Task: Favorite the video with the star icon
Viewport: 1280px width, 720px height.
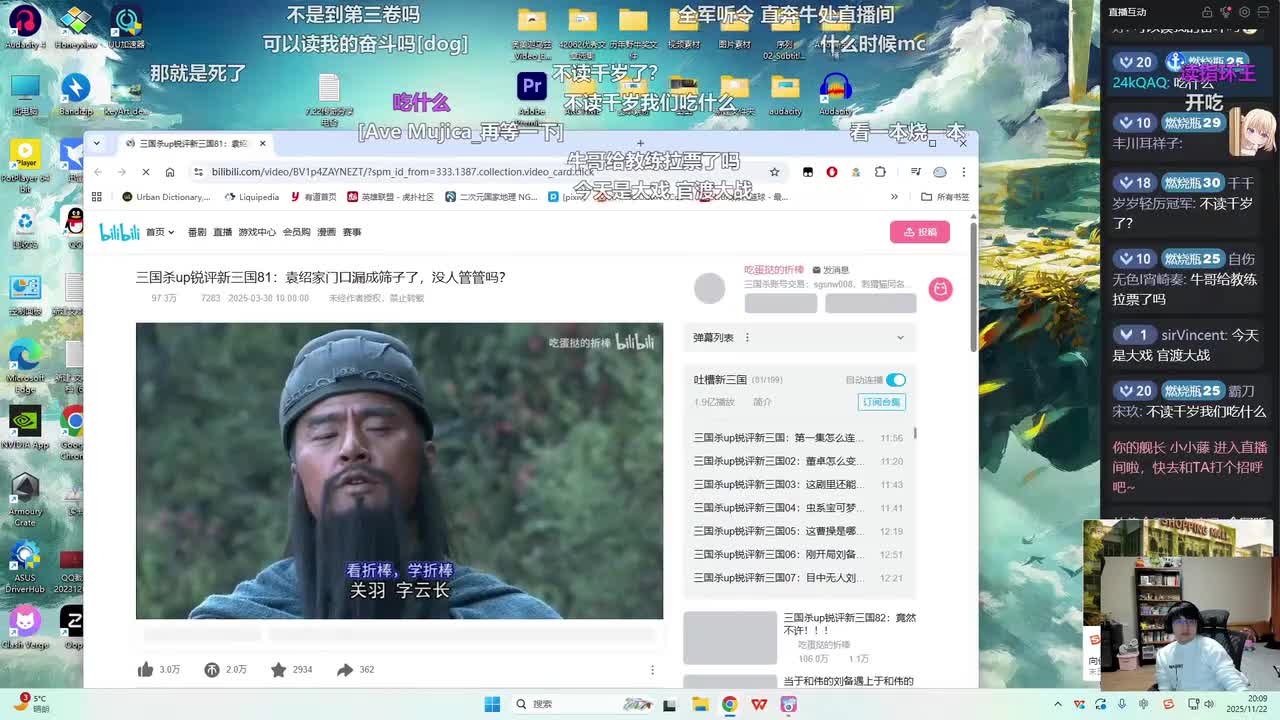Action: coord(278,669)
